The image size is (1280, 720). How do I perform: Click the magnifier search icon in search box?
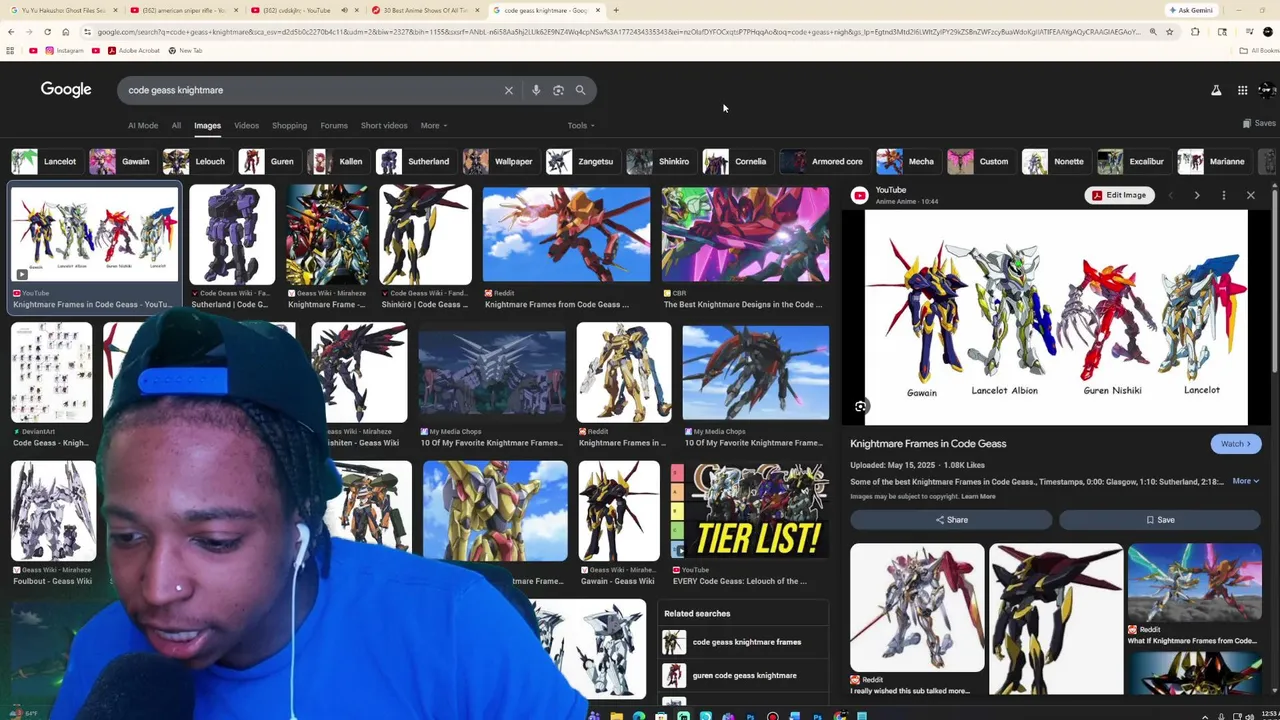pos(580,90)
